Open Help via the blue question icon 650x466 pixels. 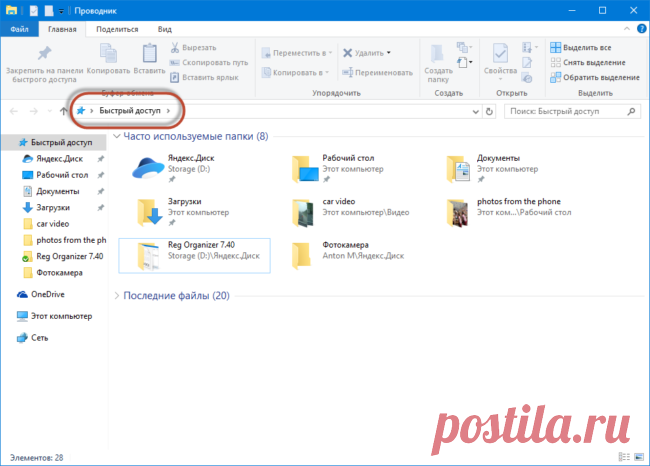click(641, 29)
